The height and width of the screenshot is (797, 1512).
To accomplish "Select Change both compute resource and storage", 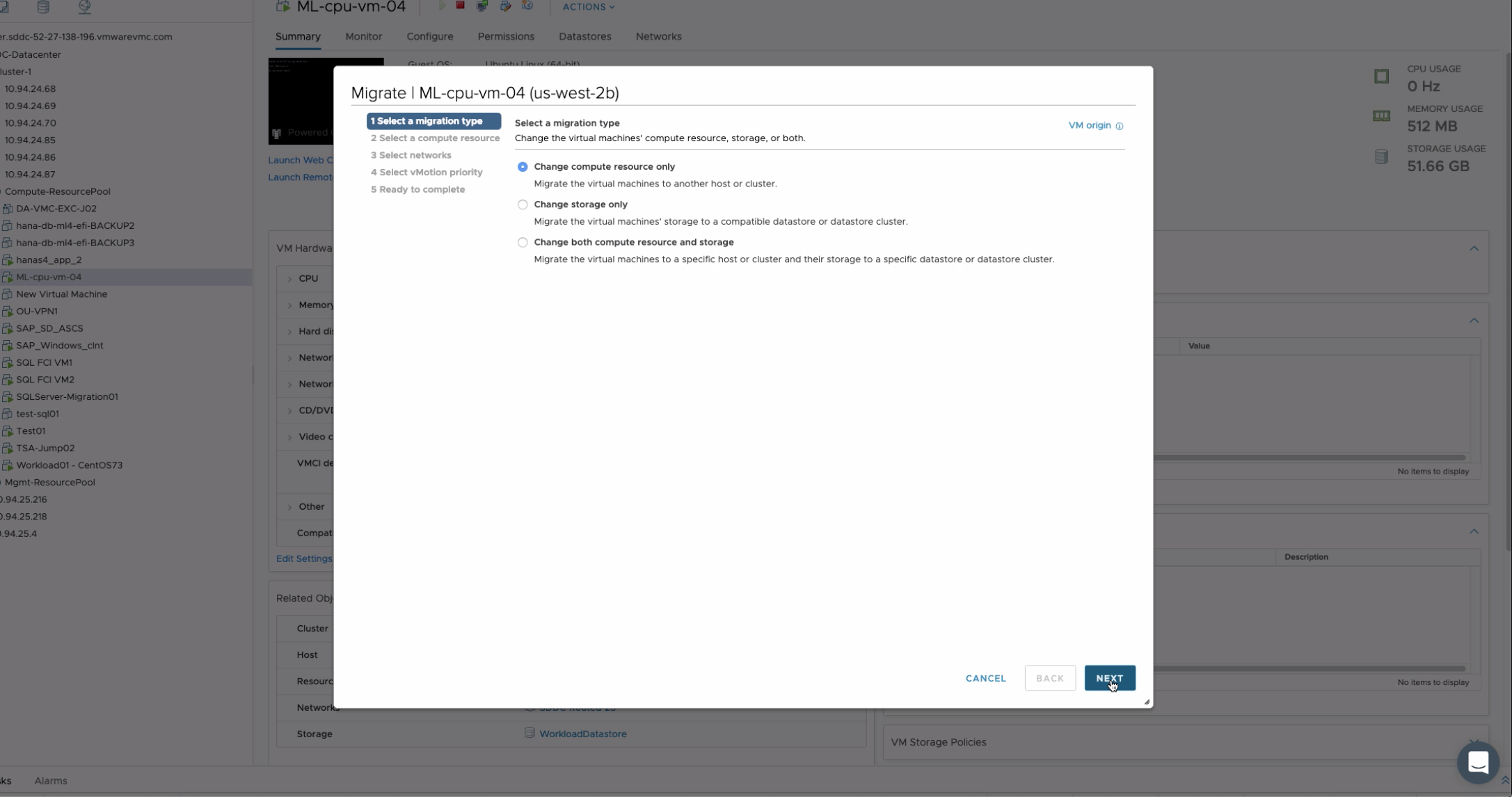I will pos(523,242).
